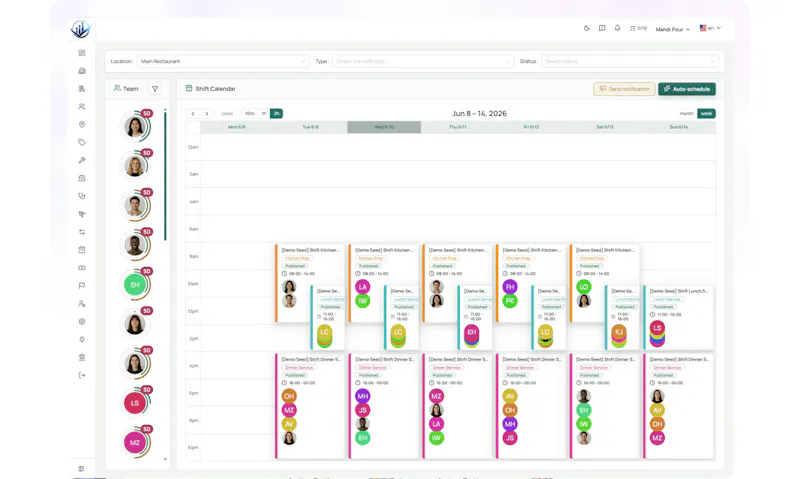
Task: Click AV avatar in Friday dinner shift
Action: click(x=510, y=396)
